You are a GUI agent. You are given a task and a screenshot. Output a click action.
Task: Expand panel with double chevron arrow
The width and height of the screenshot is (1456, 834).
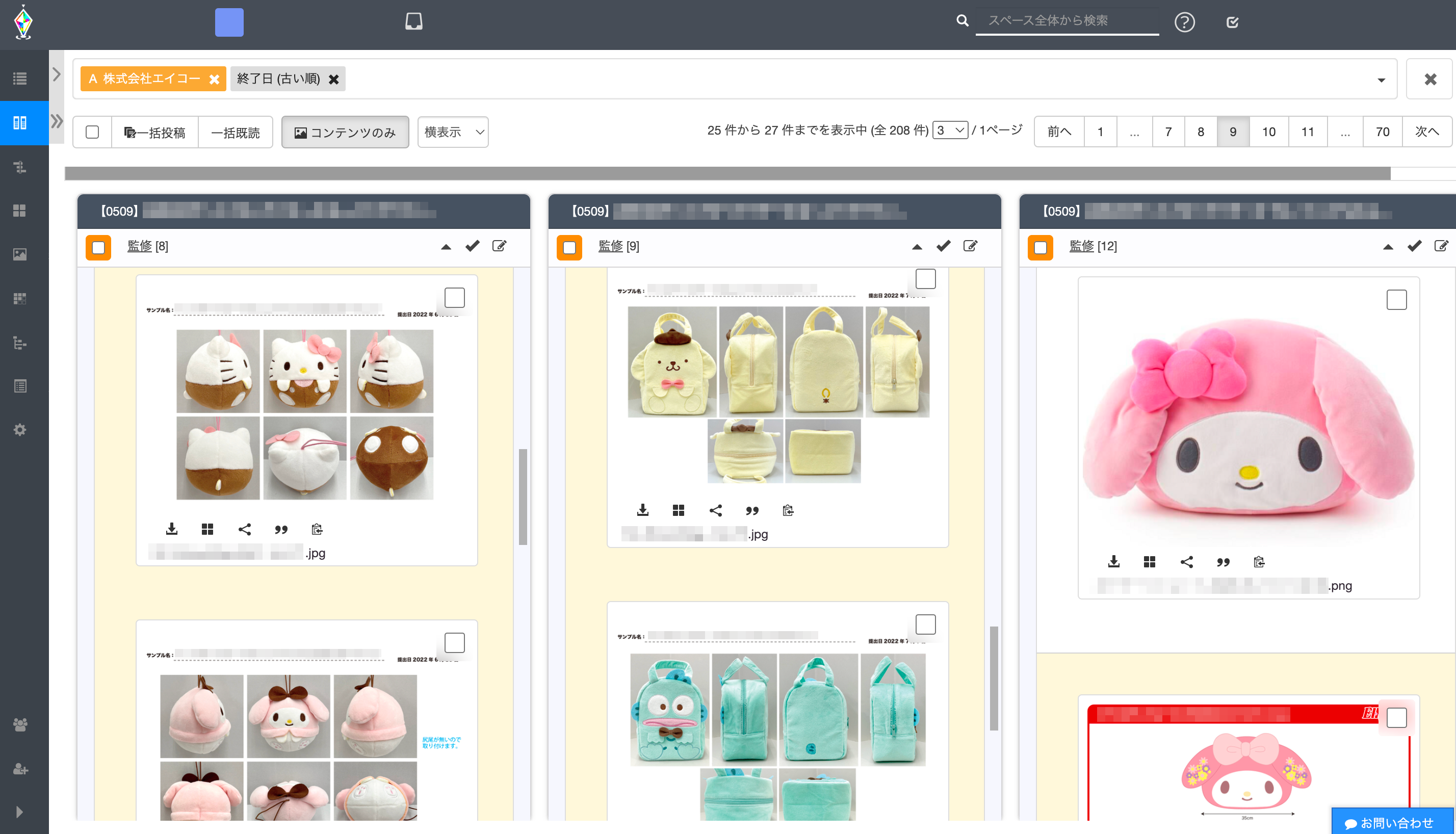pyautogui.click(x=56, y=121)
